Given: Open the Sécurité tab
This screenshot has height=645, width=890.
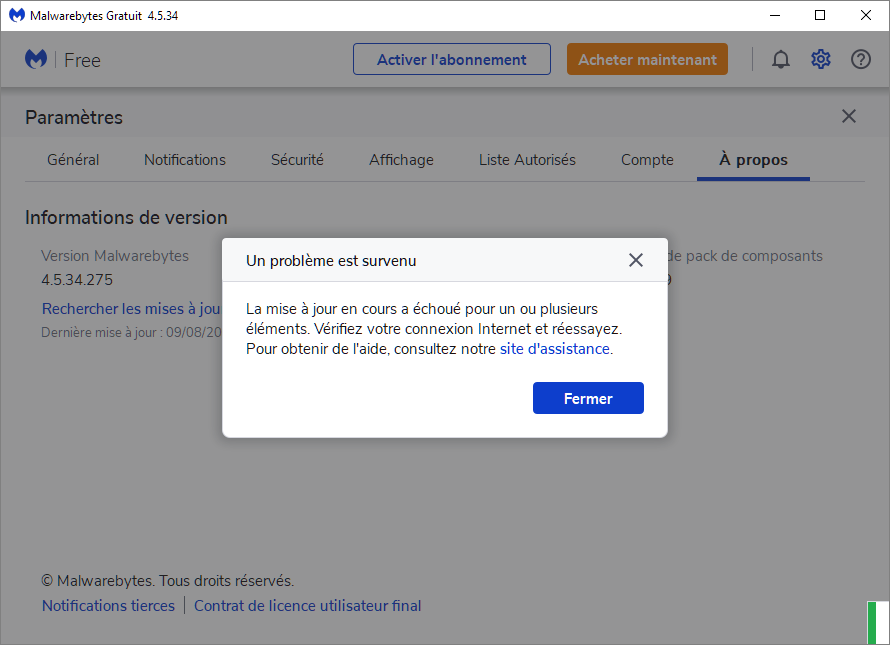Looking at the screenshot, I should pos(297,160).
